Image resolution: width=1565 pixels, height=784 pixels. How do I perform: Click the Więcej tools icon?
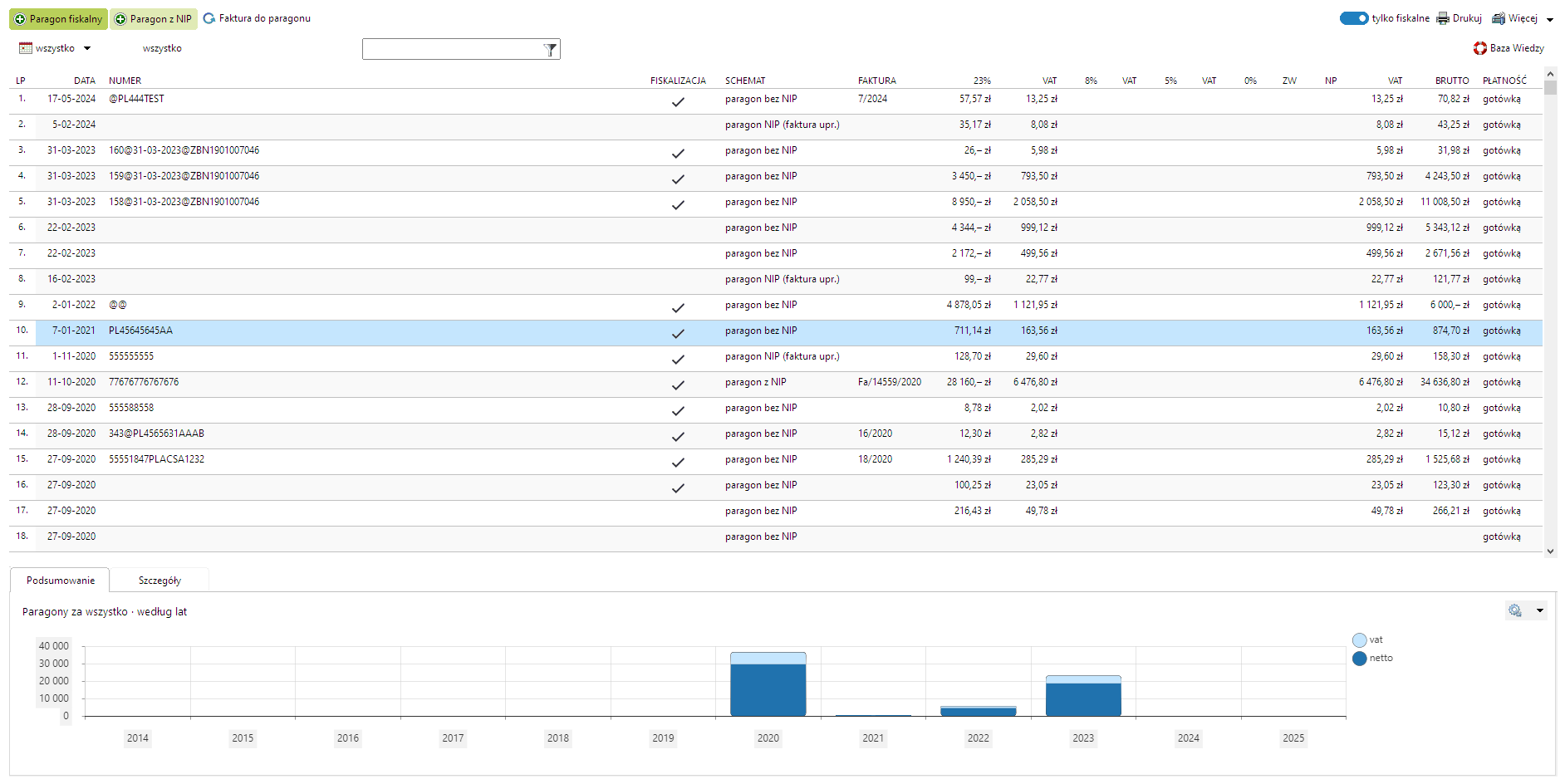coord(1499,18)
